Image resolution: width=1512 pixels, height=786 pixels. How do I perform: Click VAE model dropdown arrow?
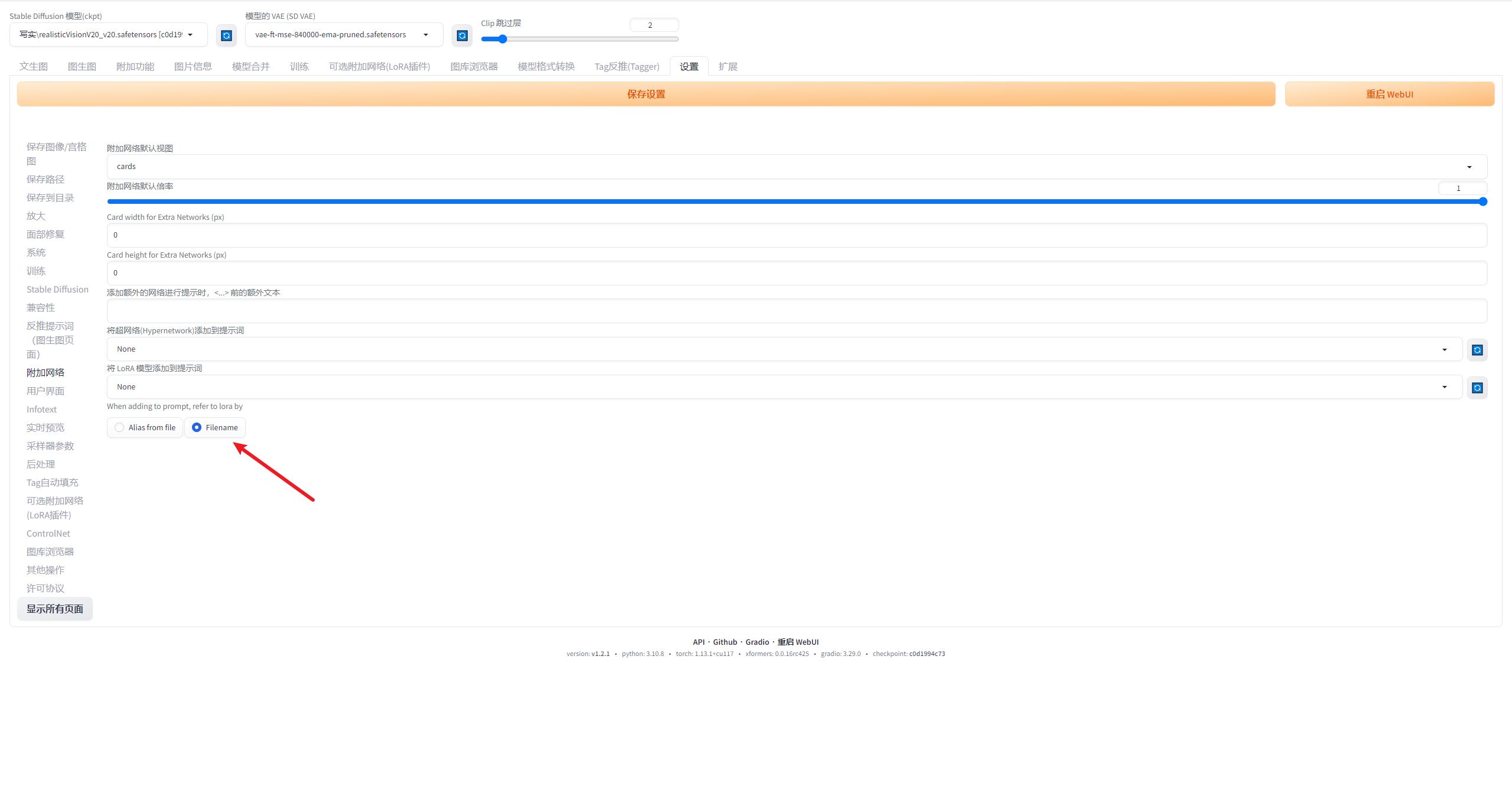tap(425, 35)
